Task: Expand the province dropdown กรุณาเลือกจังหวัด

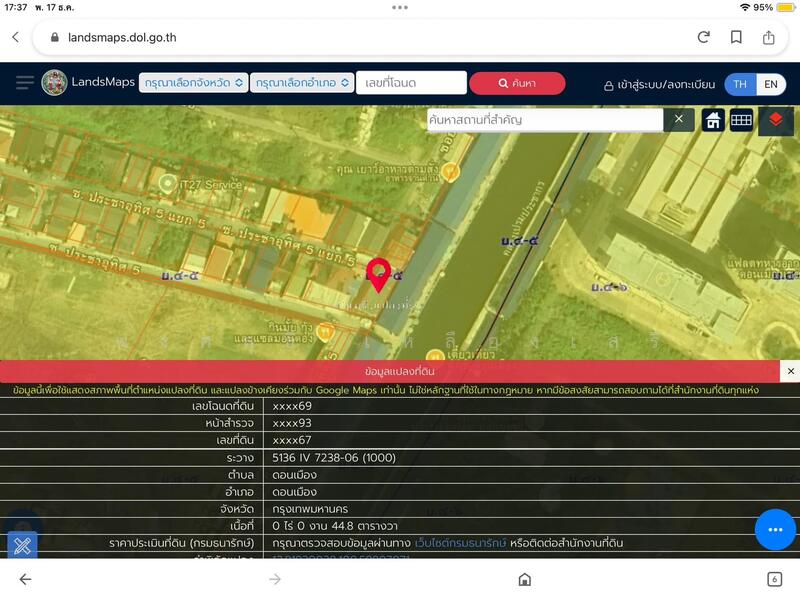Action: point(194,83)
